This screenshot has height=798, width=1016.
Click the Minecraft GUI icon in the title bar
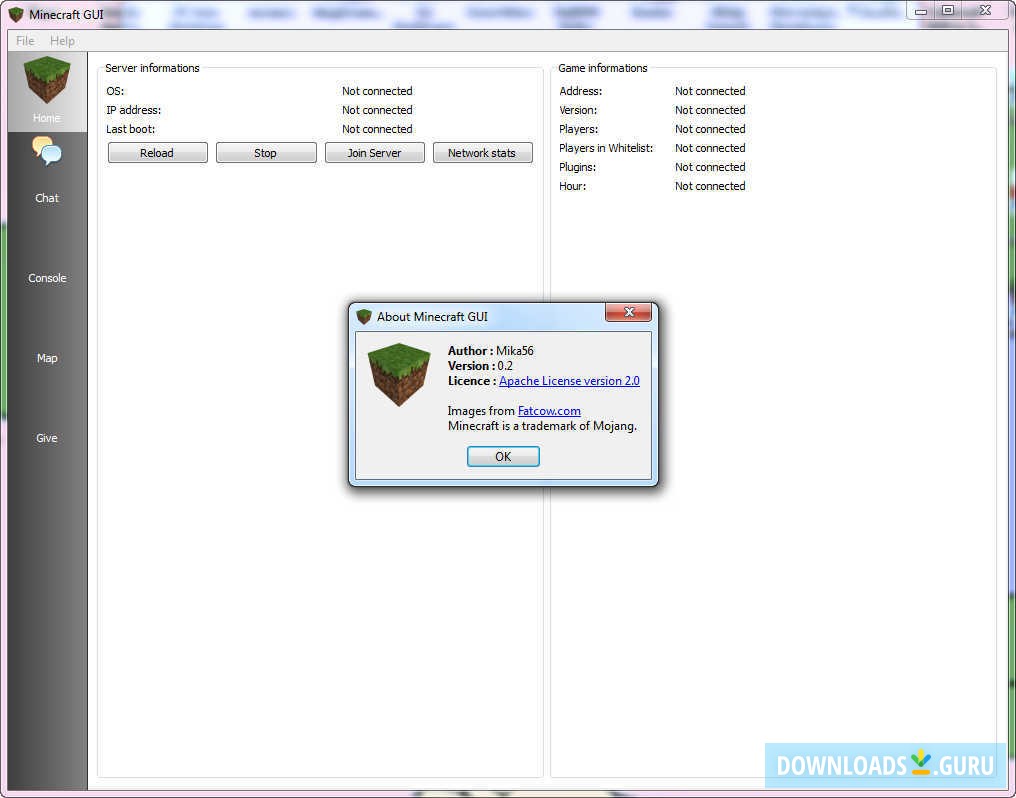[15, 14]
